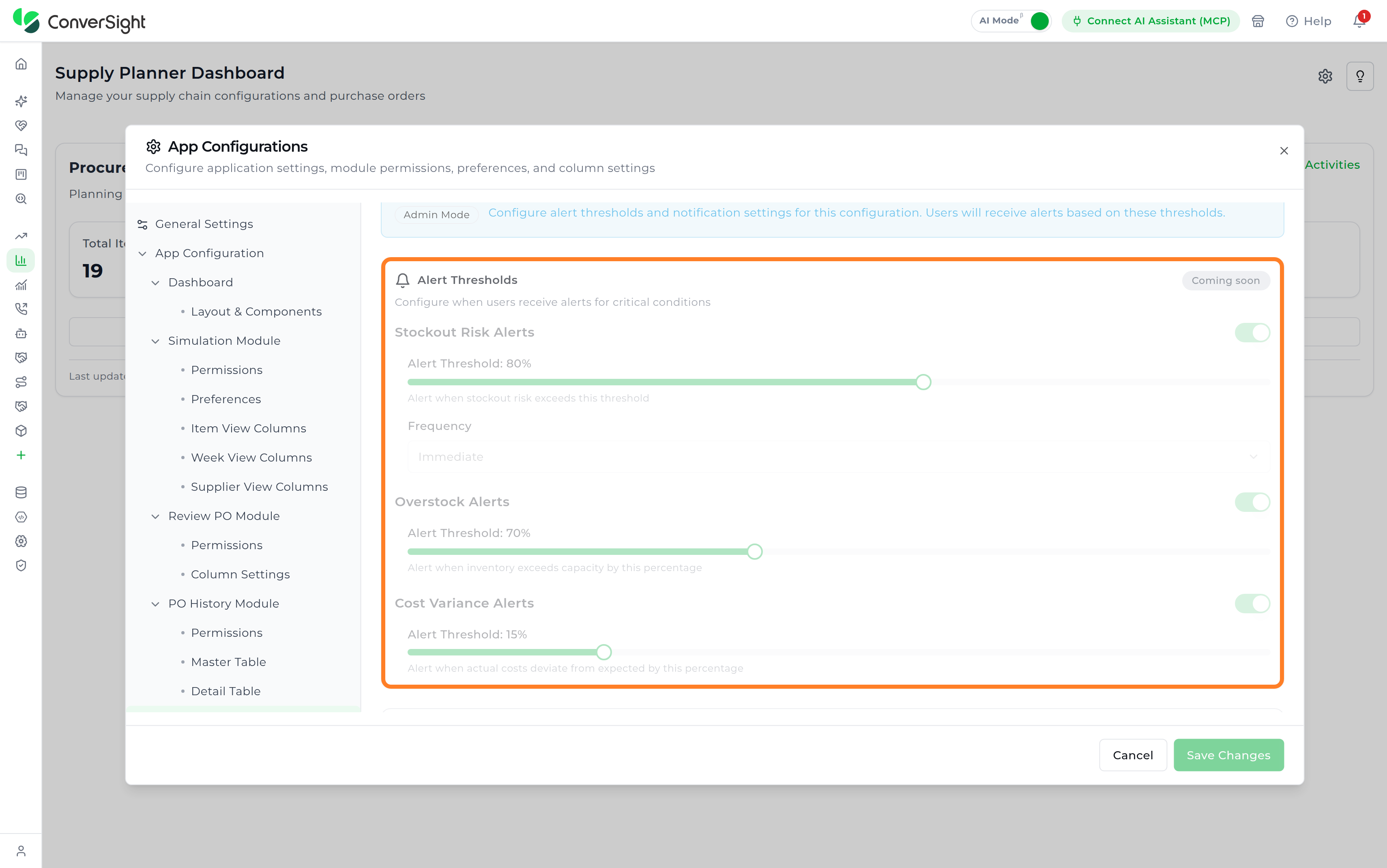Collapse the Simulation Module tree section
This screenshot has width=1387, height=868.
pyautogui.click(x=155, y=341)
